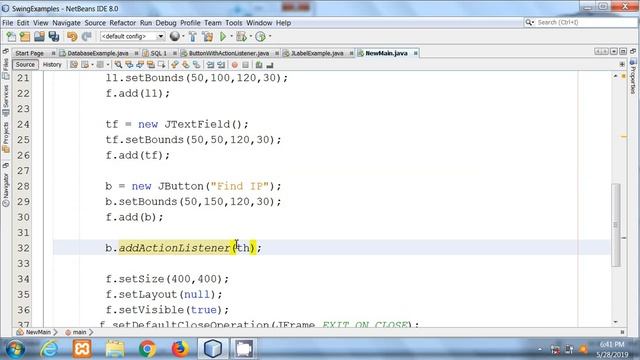Screen dimensions: 640x360
Task: Click the New Project toolbar icon
Action: 25,37
